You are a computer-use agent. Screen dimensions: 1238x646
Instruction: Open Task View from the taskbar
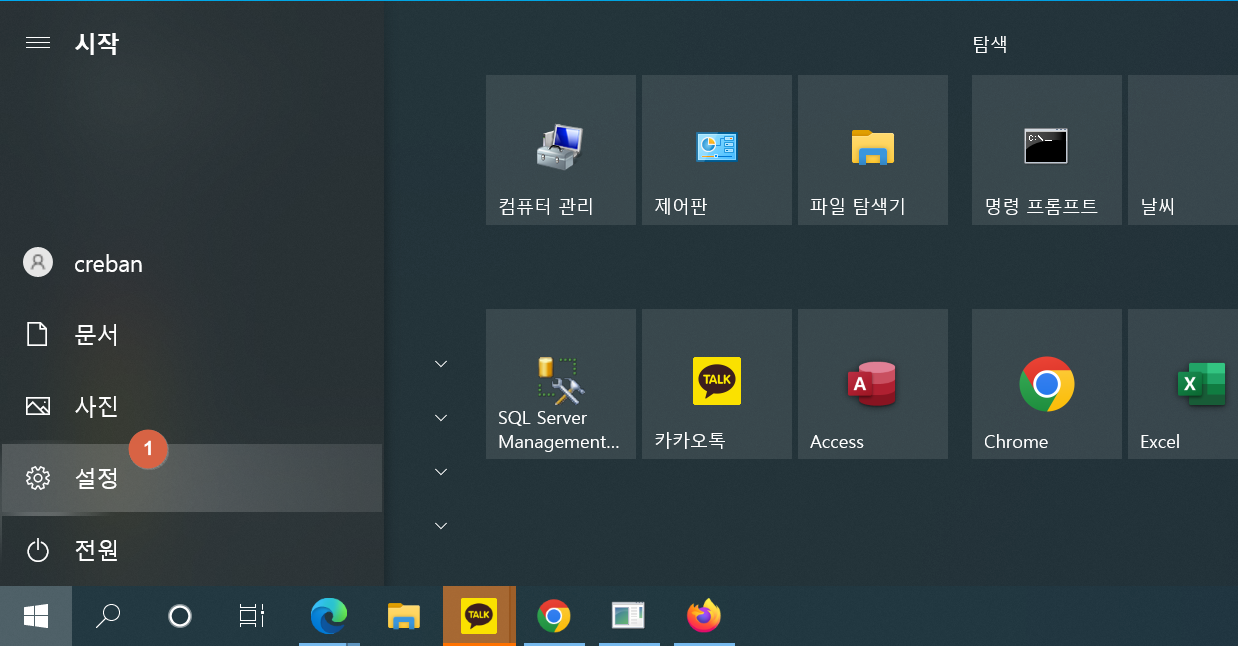(252, 616)
